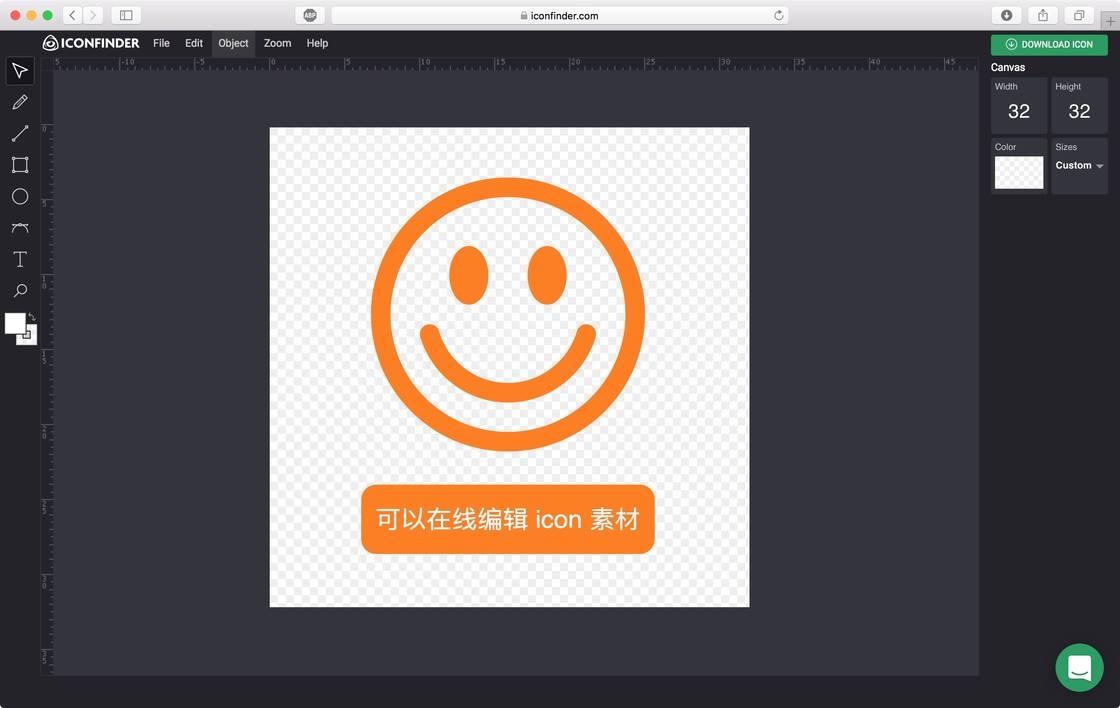This screenshot has height=708, width=1120.
Task: Choose the Line tool
Action: 20,134
